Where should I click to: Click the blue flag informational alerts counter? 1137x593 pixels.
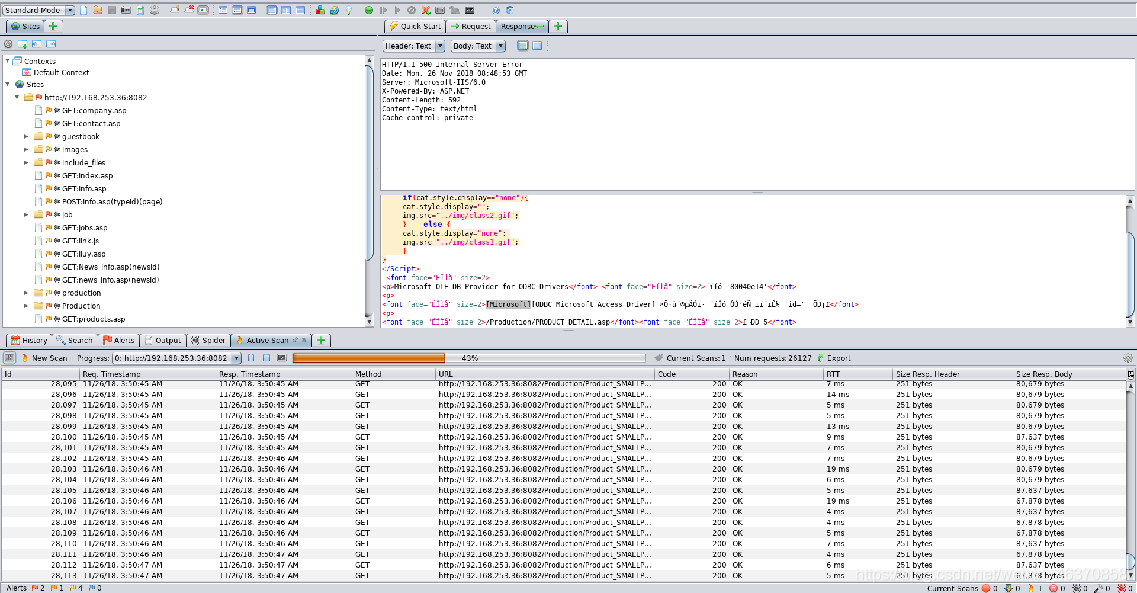94,588
